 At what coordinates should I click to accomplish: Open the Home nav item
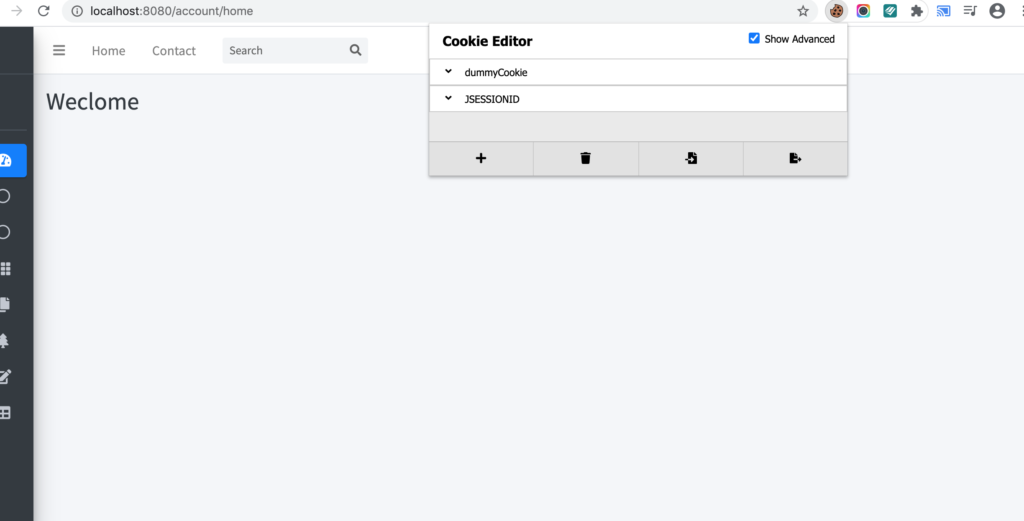pos(108,51)
